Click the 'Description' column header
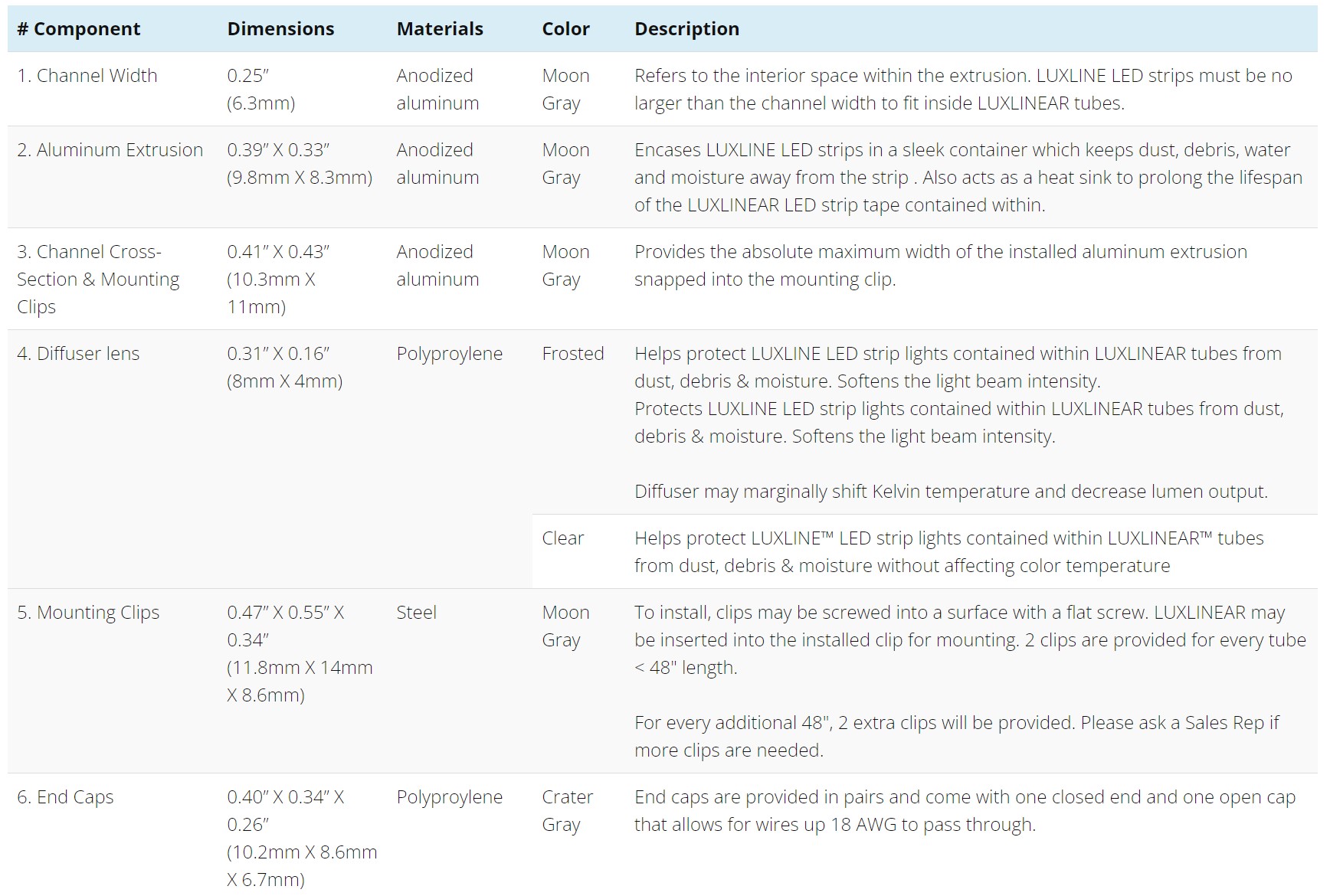The width and height of the screenshot is (1330, 896). tap(686, 29)
